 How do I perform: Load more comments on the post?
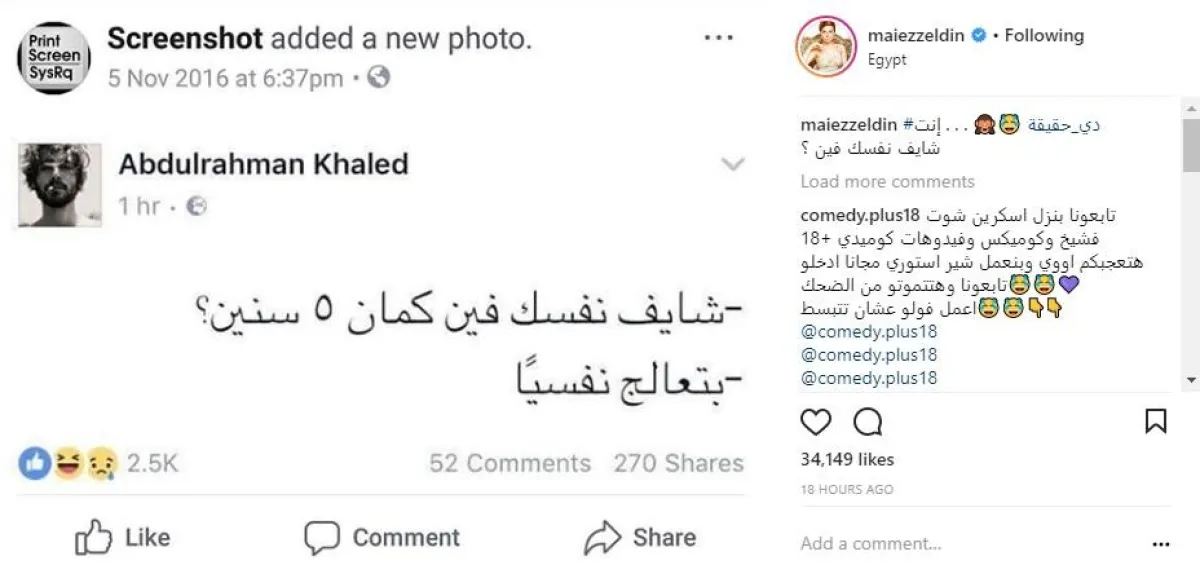click(x=887, y=182)
